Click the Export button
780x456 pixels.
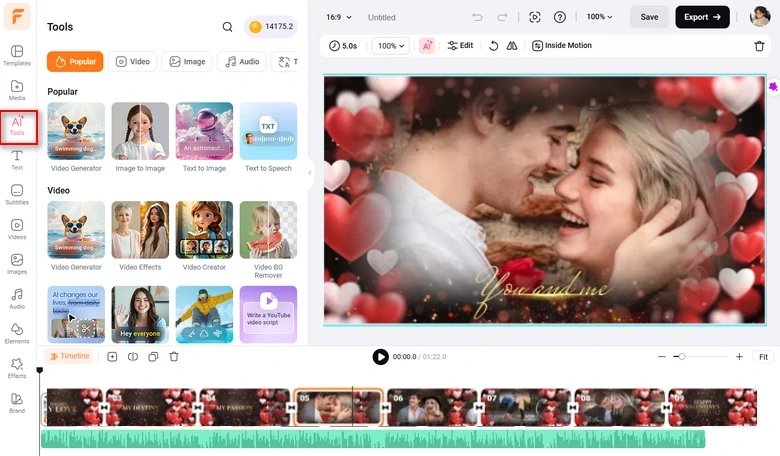(709, 17)
